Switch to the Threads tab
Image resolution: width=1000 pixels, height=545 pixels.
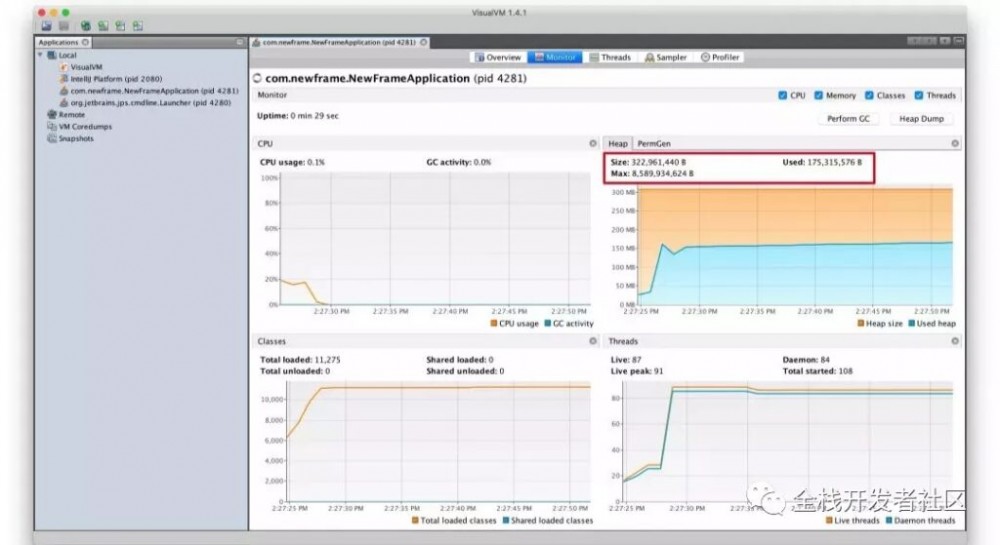[610, 57]
